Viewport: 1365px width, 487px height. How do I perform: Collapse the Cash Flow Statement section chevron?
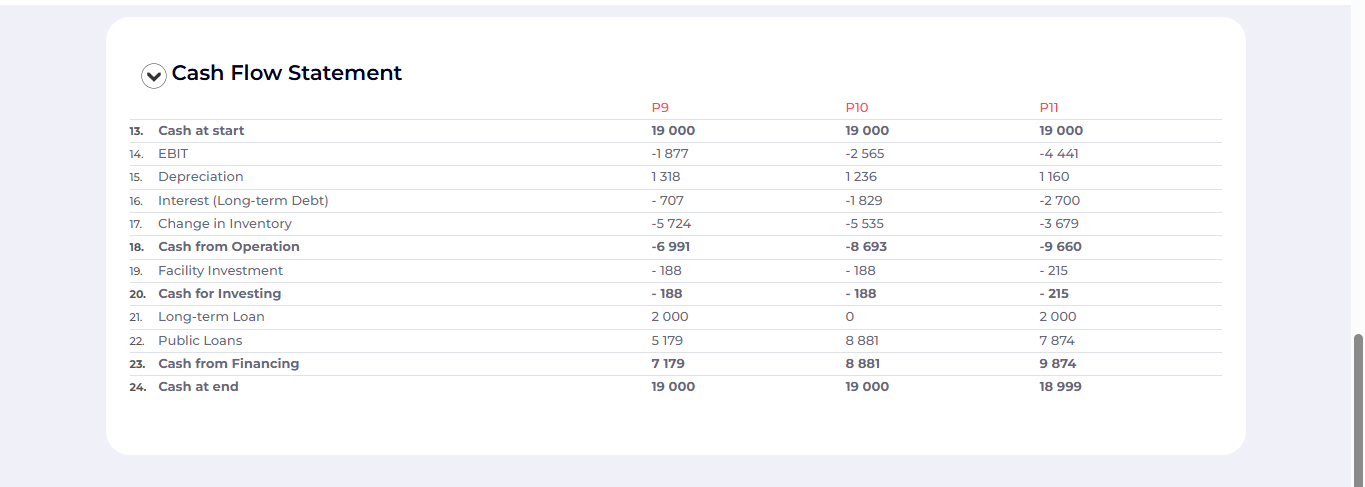click(x=153, y=75)
